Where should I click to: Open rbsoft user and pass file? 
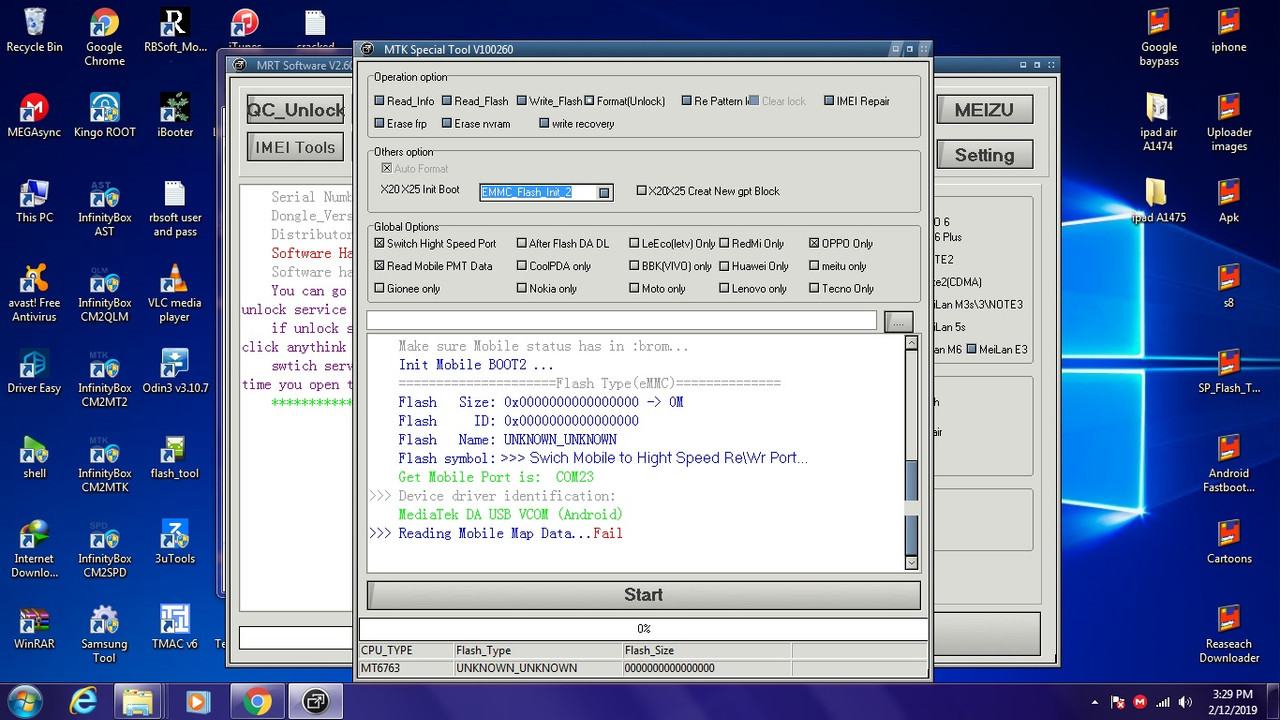coord(175,208)
